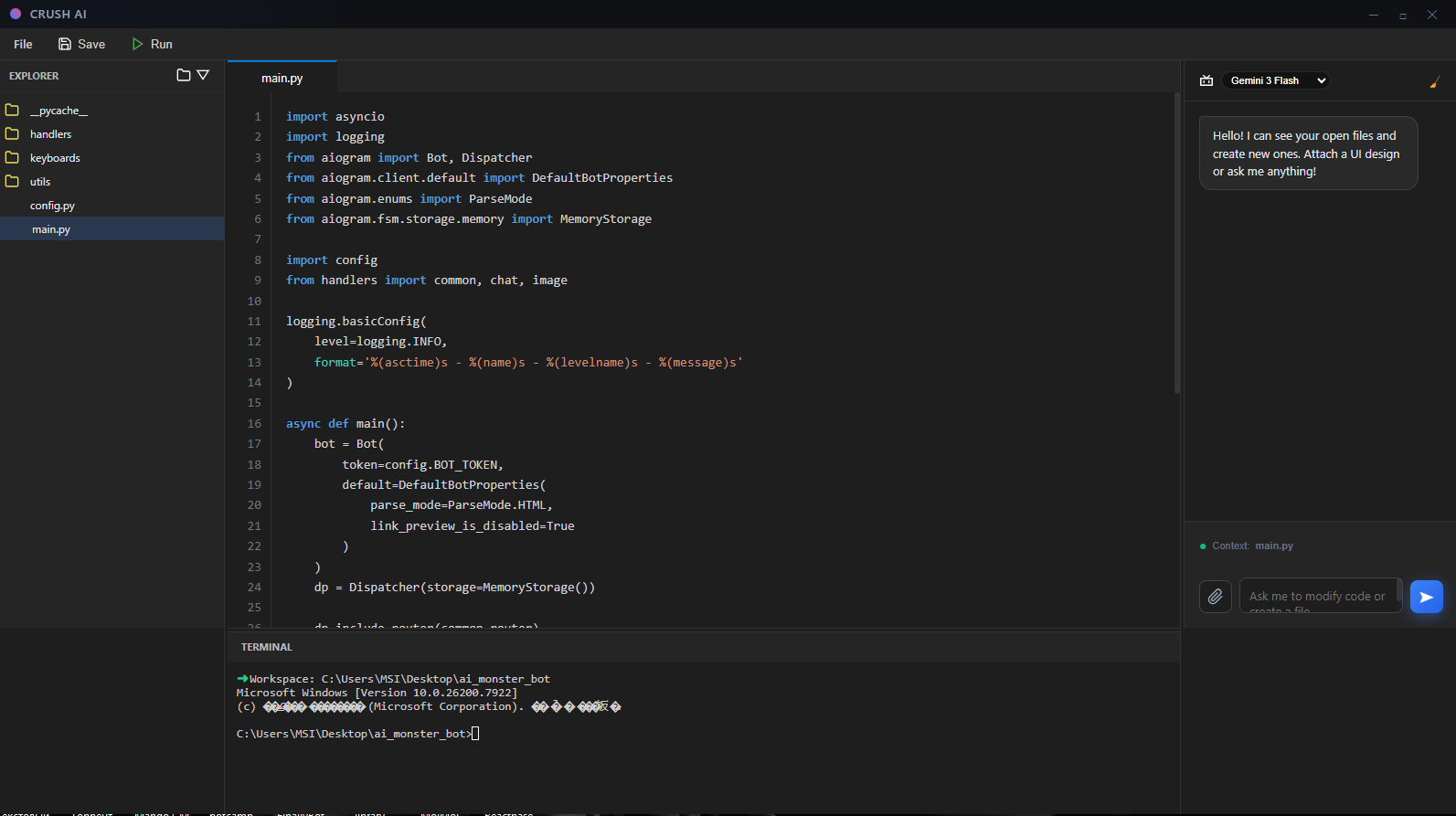Send the chat message with arrow button

pos(1426,597)
